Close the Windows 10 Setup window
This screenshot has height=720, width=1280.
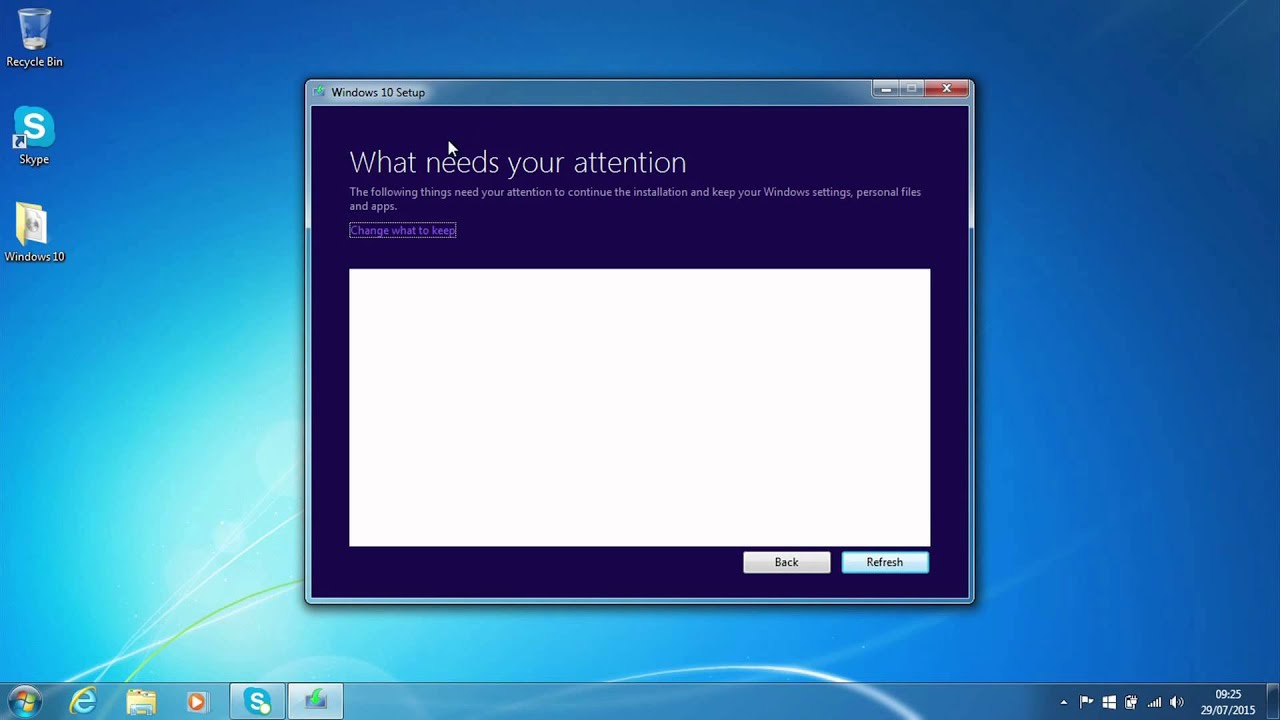point(947,89)
